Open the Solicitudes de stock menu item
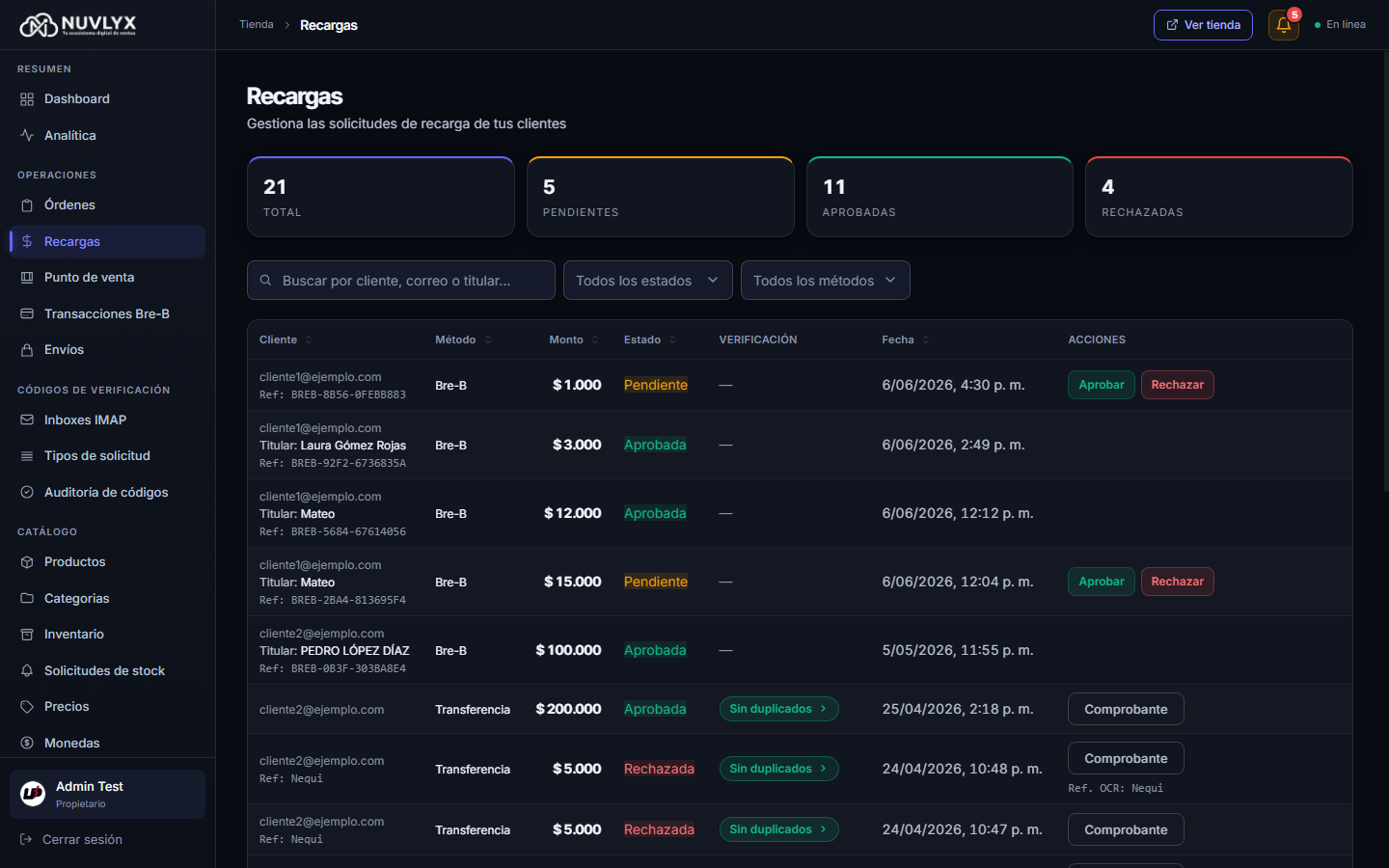The image size is (1389, 868). click(x=107, y=671)
